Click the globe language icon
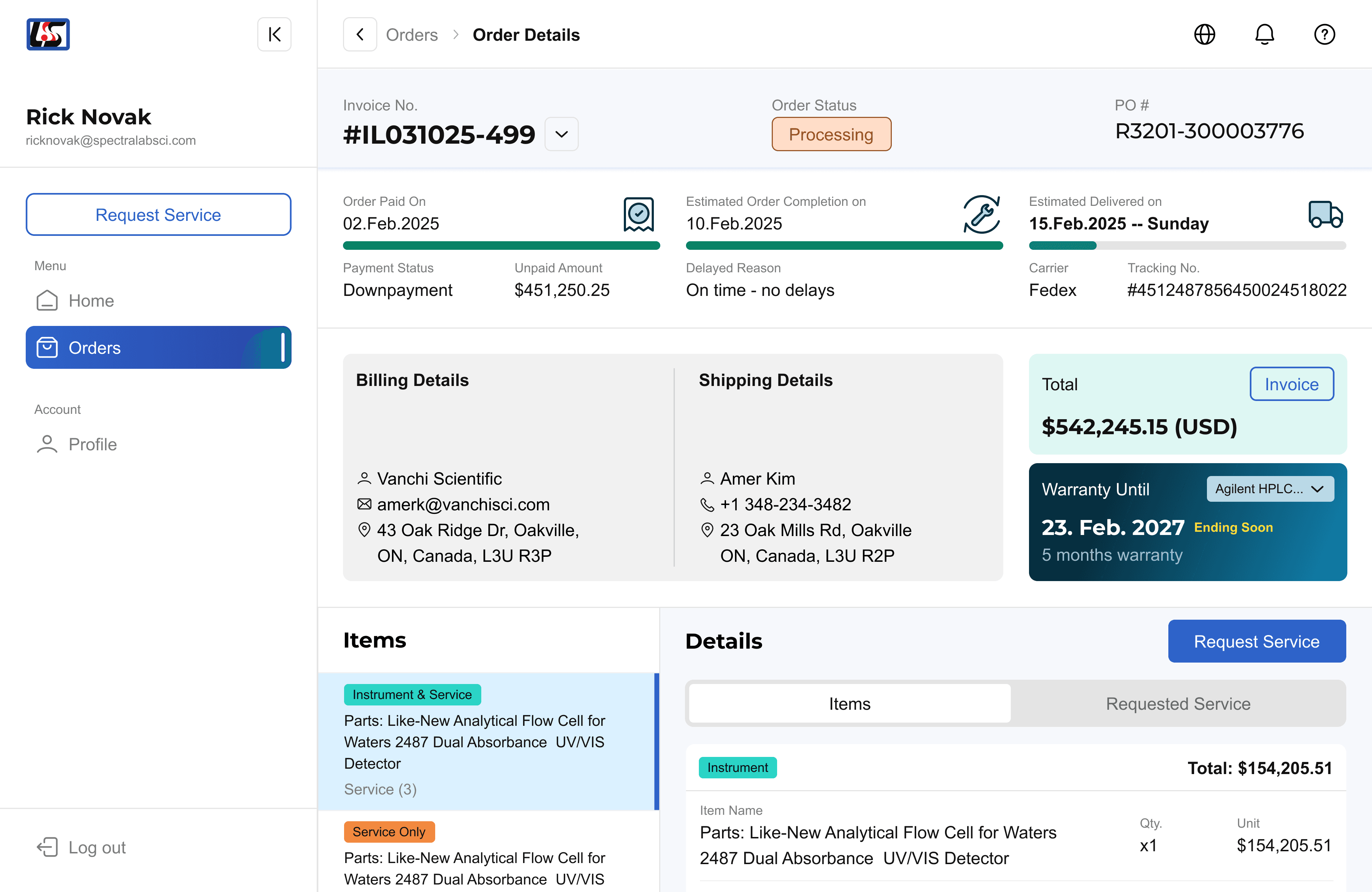 (1204, 35)
